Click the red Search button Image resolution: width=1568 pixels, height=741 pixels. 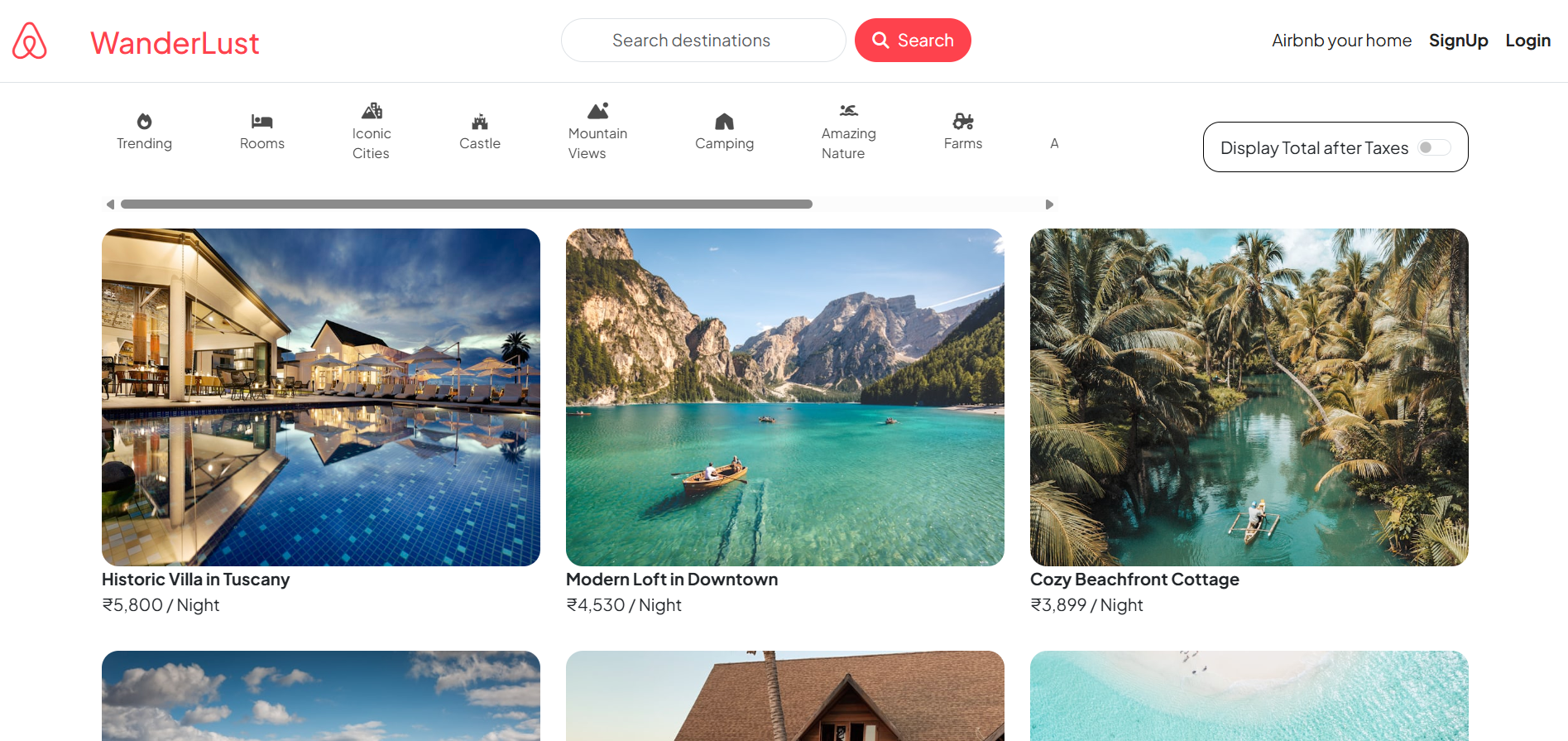912,41
